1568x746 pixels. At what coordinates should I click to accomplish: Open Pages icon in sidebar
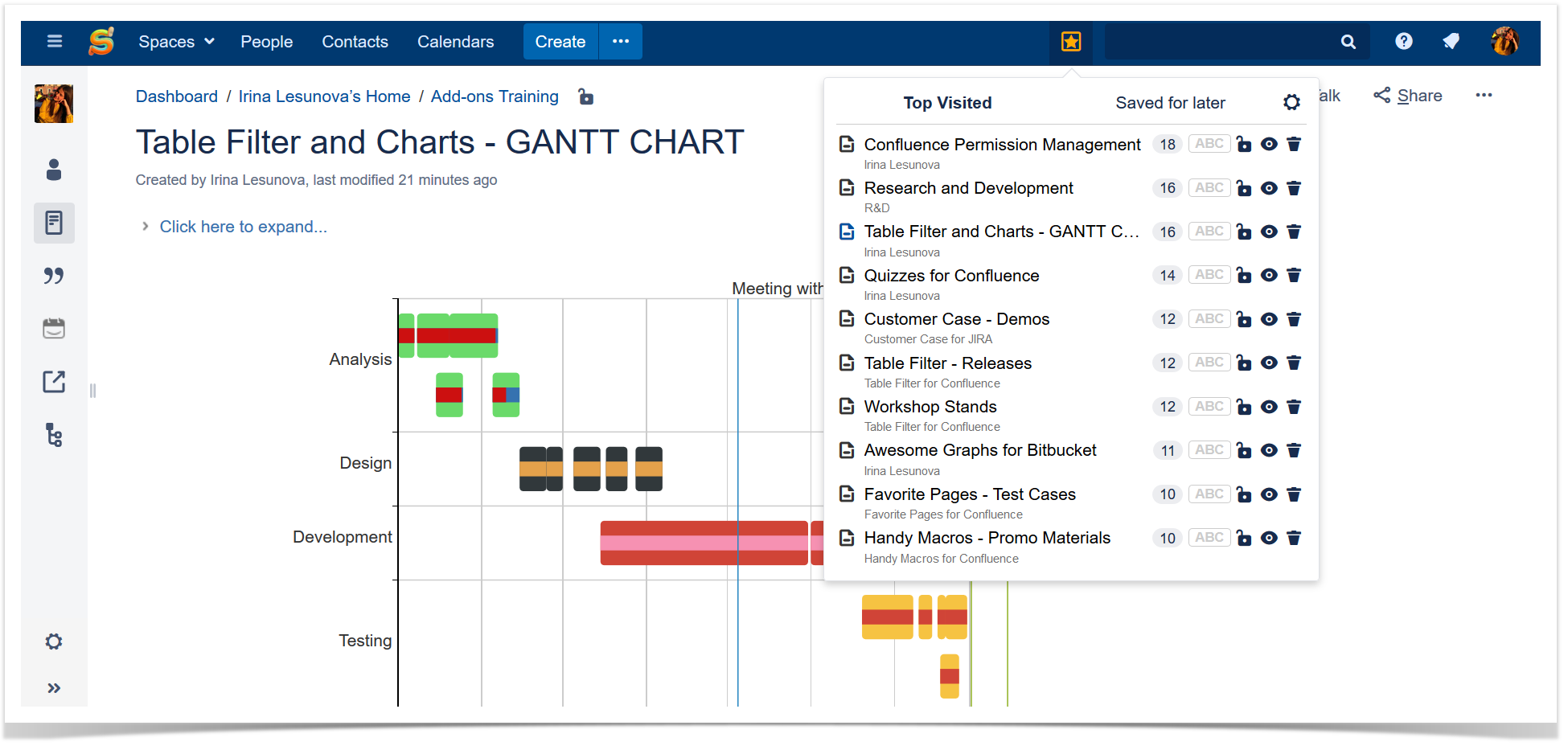click(x=54, y=223)
